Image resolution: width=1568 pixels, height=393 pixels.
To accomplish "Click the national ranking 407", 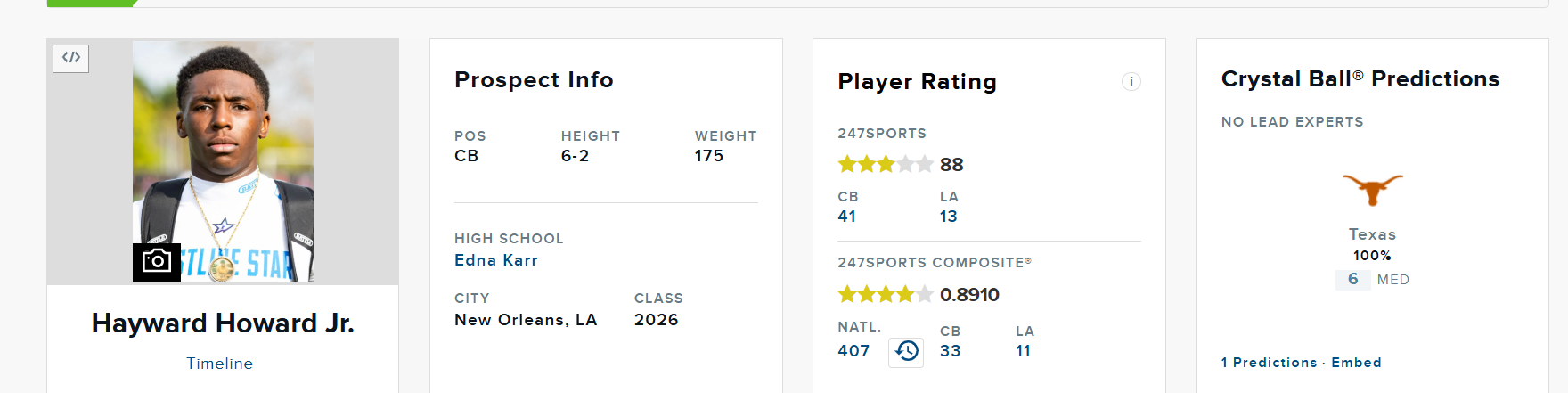I will point(853,351).
